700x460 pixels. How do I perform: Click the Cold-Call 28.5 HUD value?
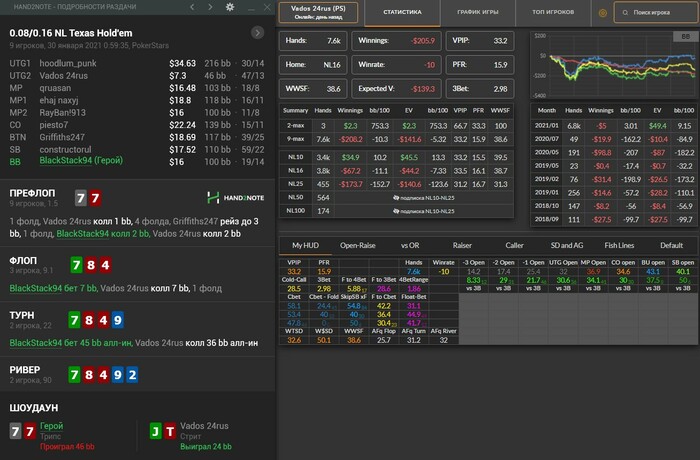click(x=294, y=289)
